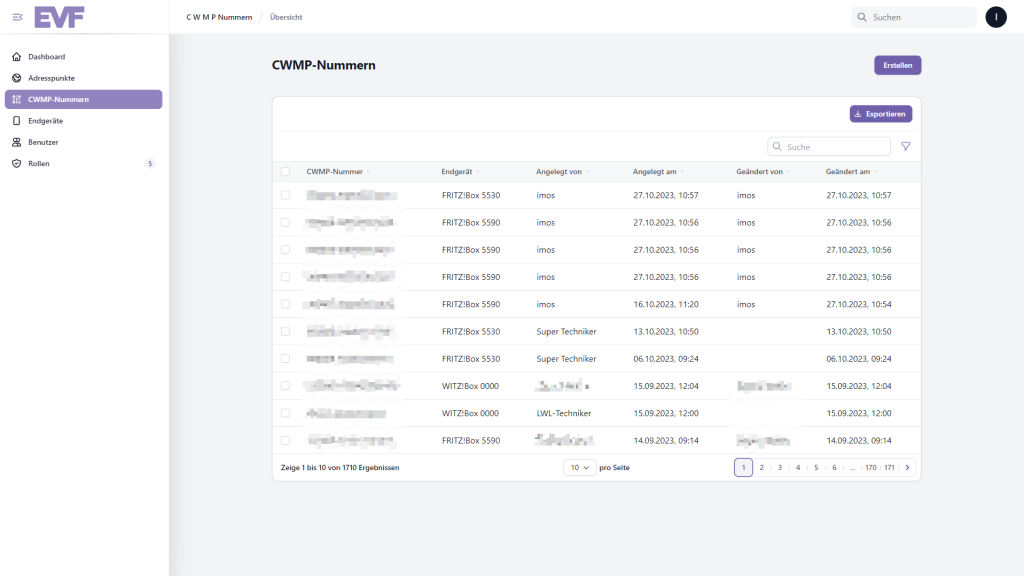Click Super Techniker in 13.10.2023 row
This screenshot has height=576, width=1024.
(x=566, y=332)
